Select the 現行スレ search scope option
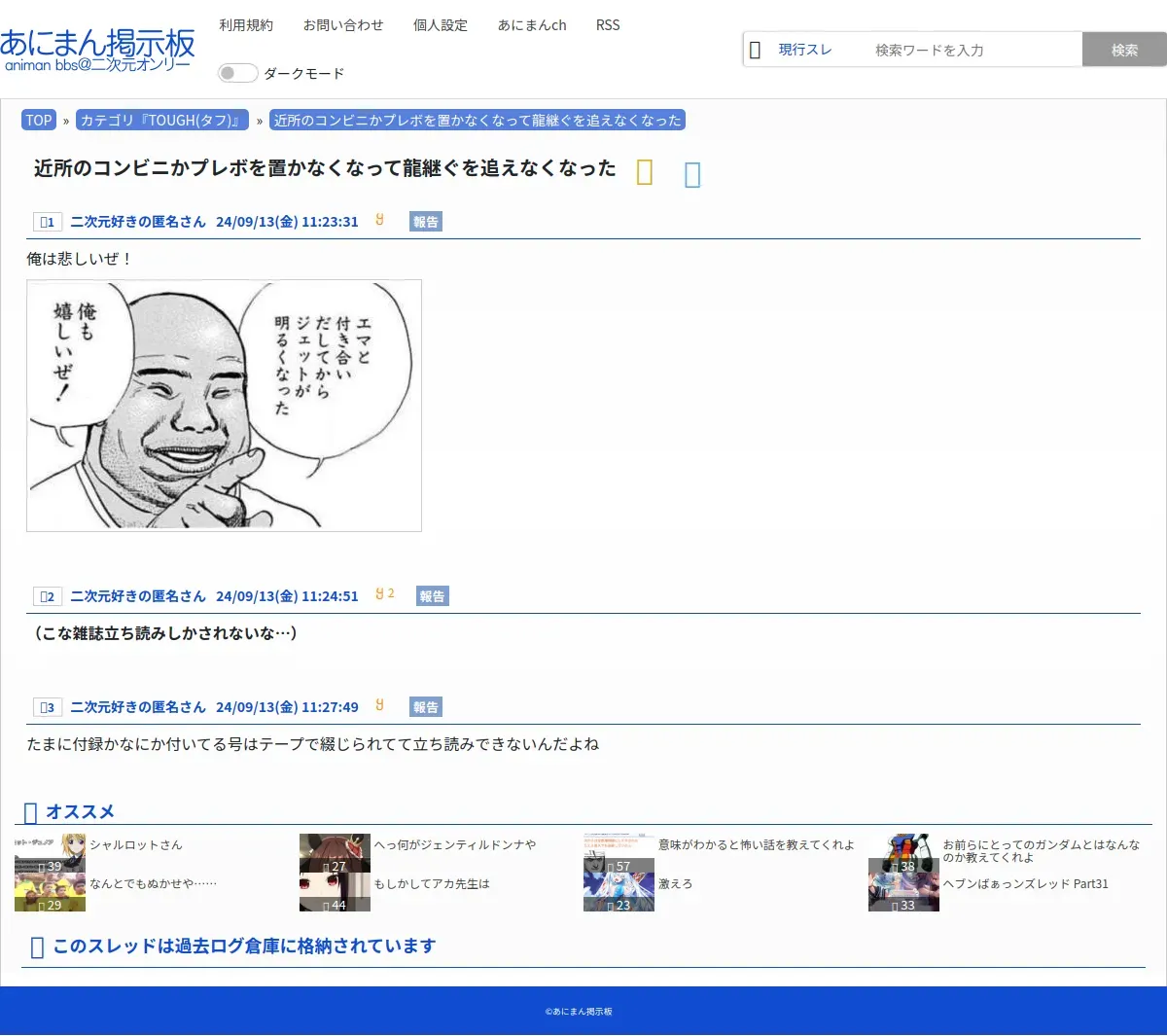Image resolution: width=1167 pixels, height=1036 pixels. [x=805, y=50]
